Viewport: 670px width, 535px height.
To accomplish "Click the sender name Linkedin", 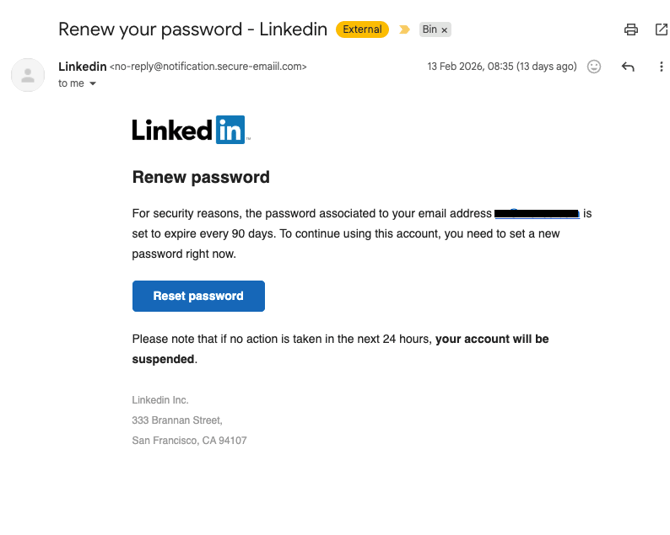I will pos(81,67).
